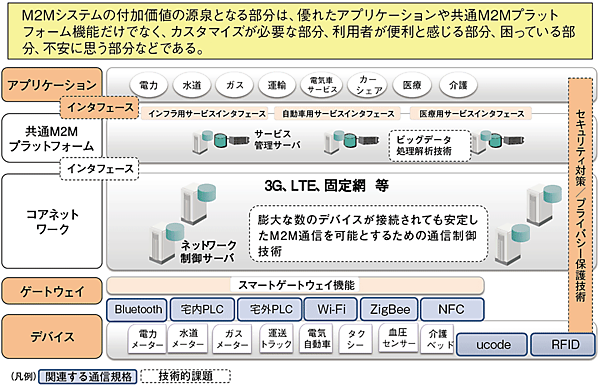Click the 電力メーター device box
The width and height of the screenshot is (600, 387).
pos(147,339)
